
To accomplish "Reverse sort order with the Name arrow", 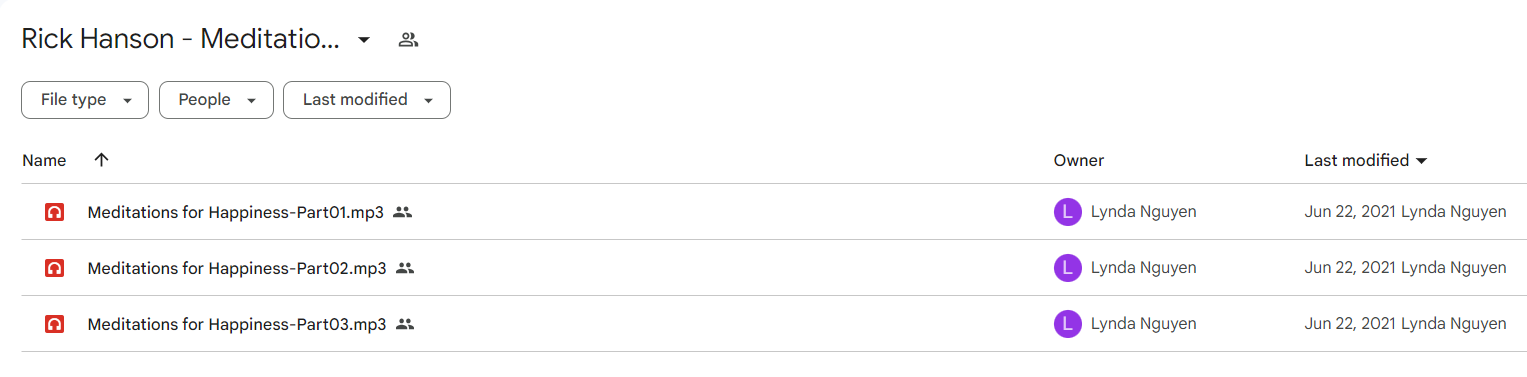I will click(101, 160).
